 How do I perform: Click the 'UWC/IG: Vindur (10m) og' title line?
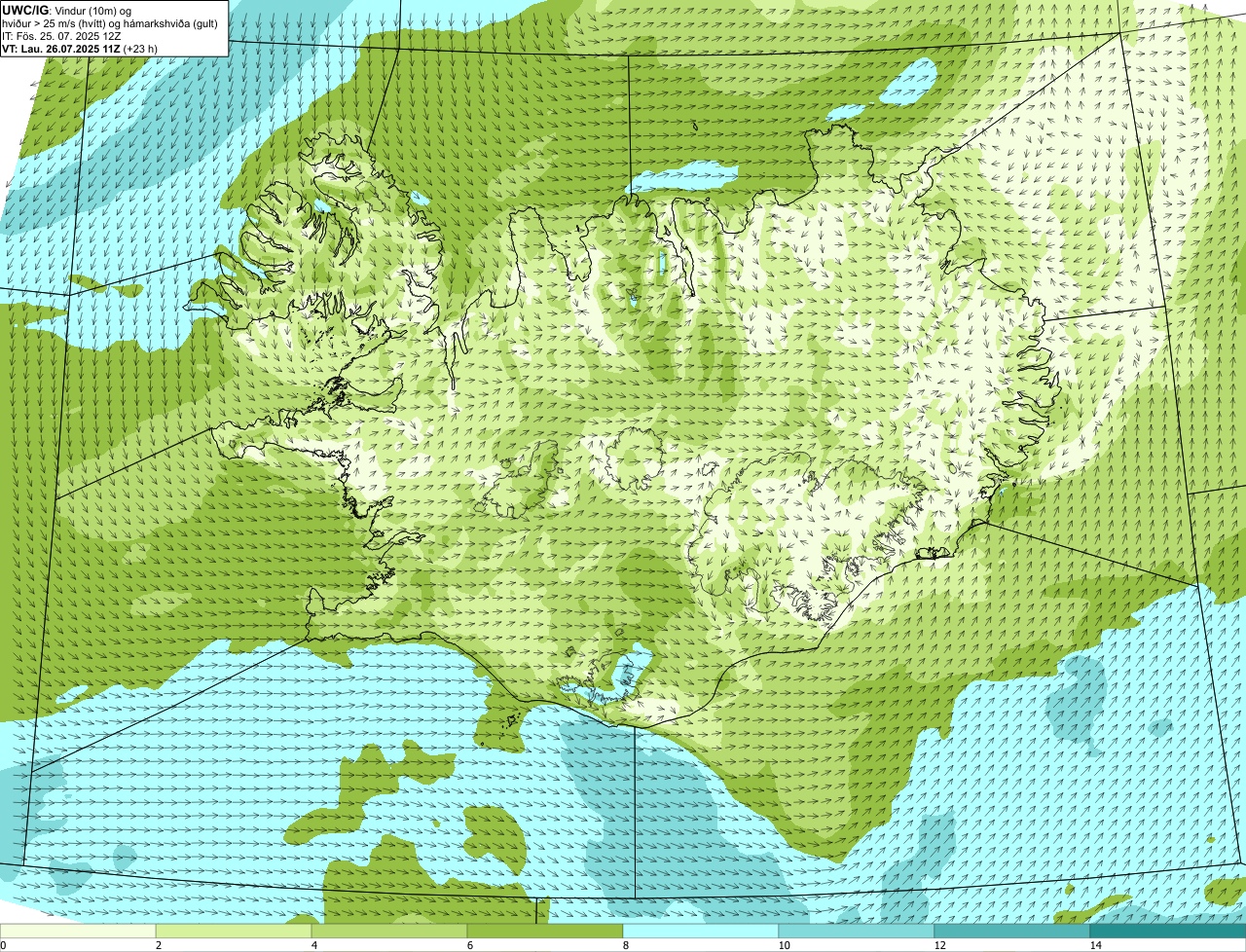(x=66, y=10)
